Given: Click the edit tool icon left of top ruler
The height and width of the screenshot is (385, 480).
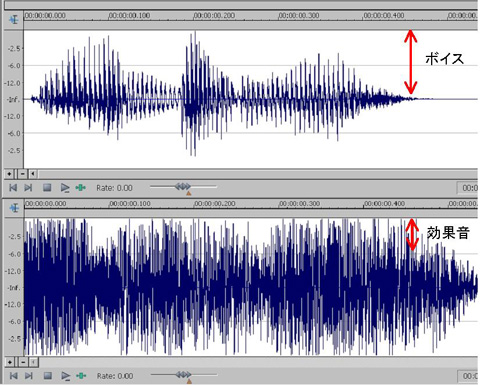Looking at the screenshot, I should point(14,20).
